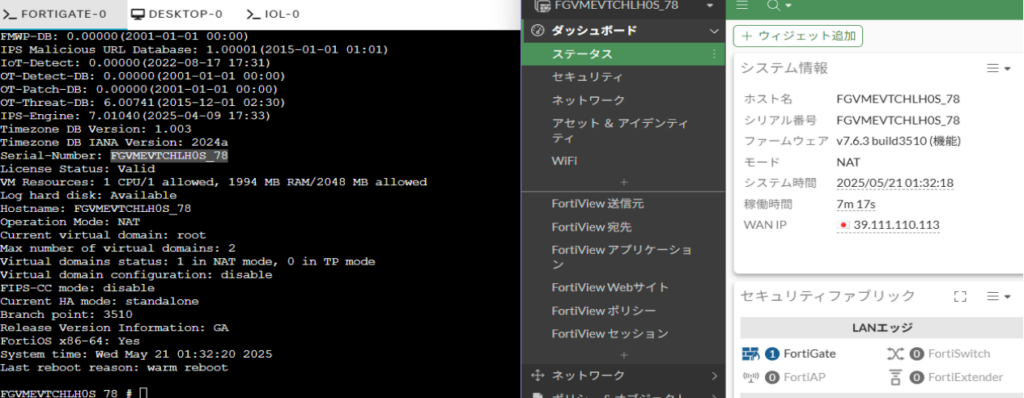The height and width of the screenshot is (398, 1024).
Task: Switch to the FORTIGATE-0 console tab
Action: 63,14
